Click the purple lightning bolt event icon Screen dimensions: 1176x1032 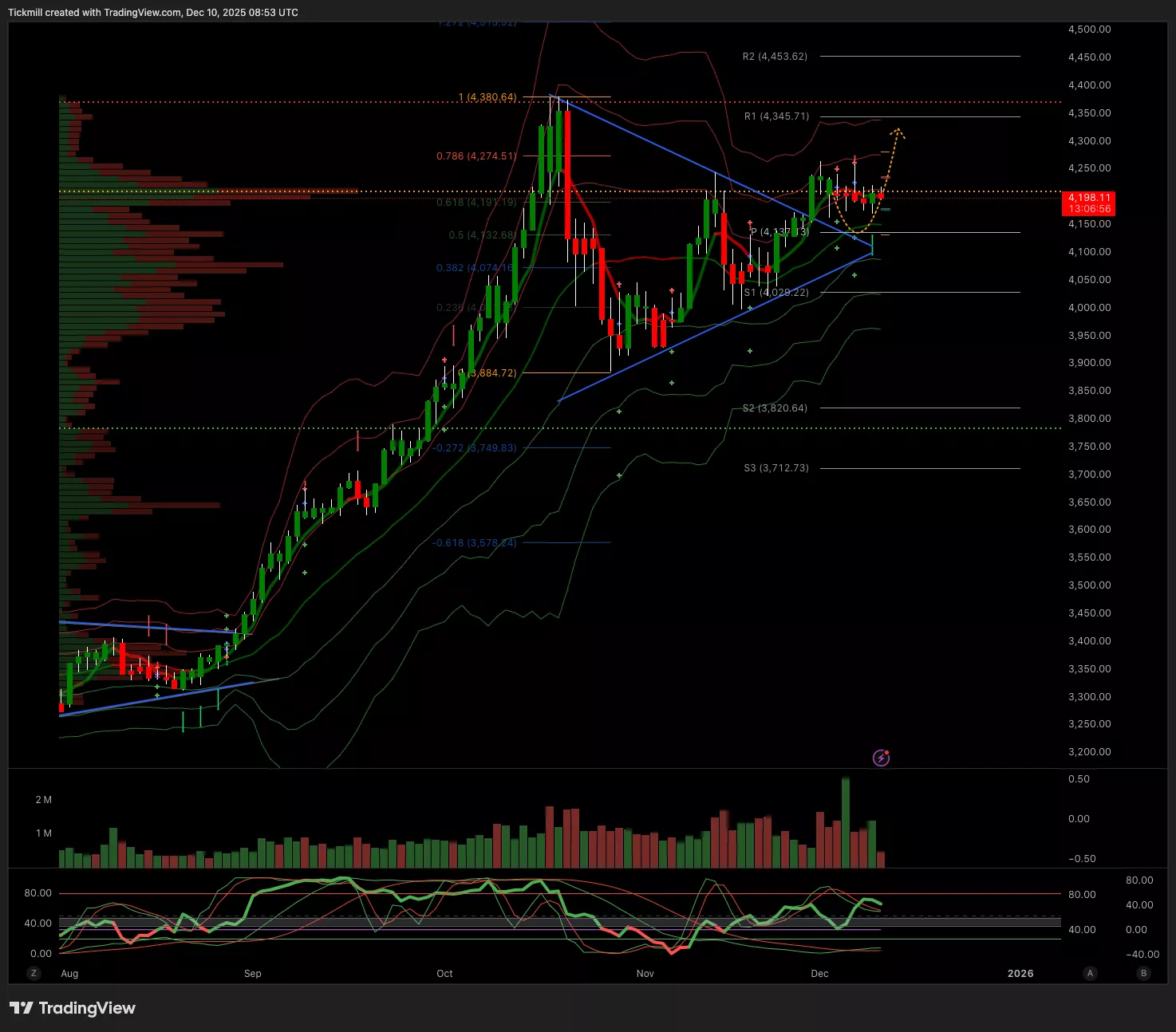881,758
